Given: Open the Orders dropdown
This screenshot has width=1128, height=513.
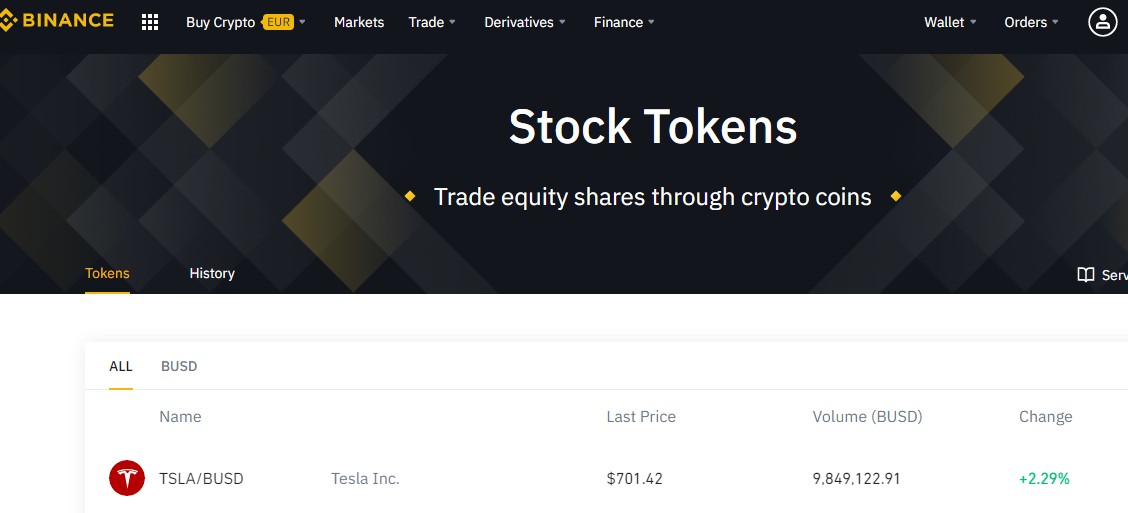Looking at the screenshot, I should [x=1032, y=22].
